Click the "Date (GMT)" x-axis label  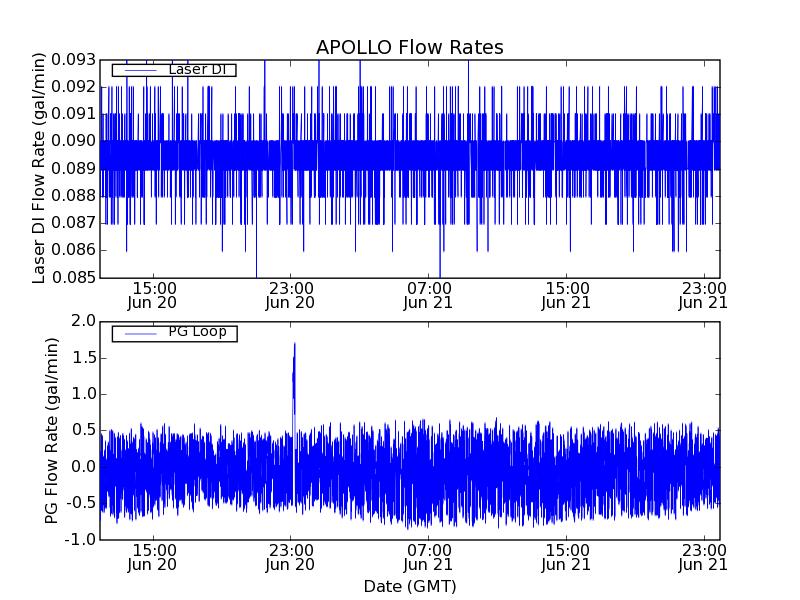click(410, 586)
